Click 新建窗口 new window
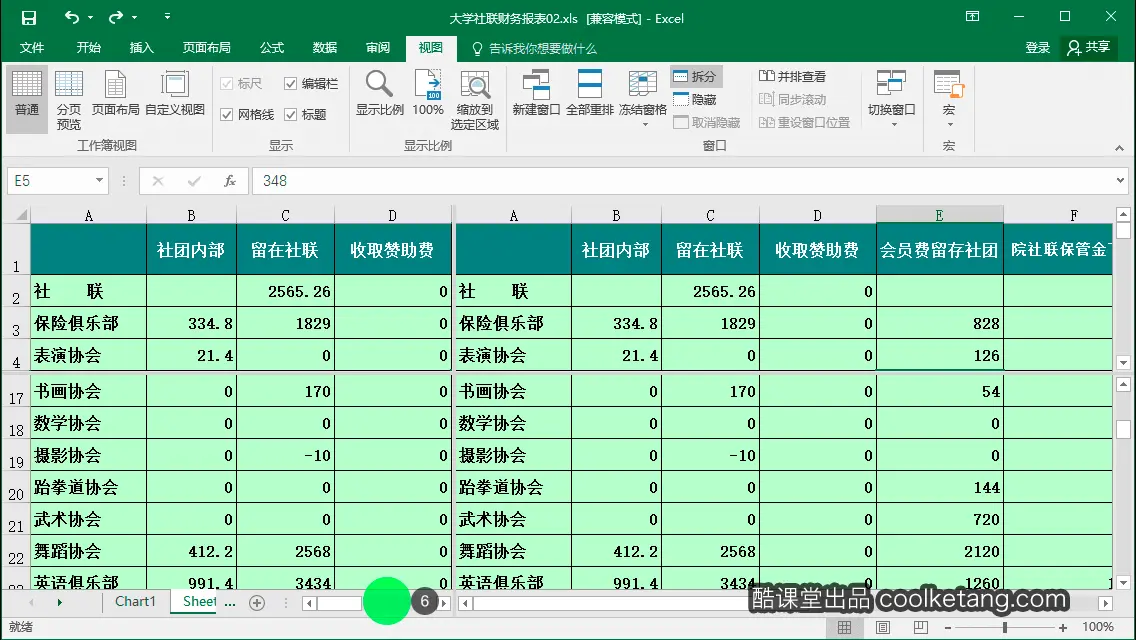 click(x=536, y=93)
